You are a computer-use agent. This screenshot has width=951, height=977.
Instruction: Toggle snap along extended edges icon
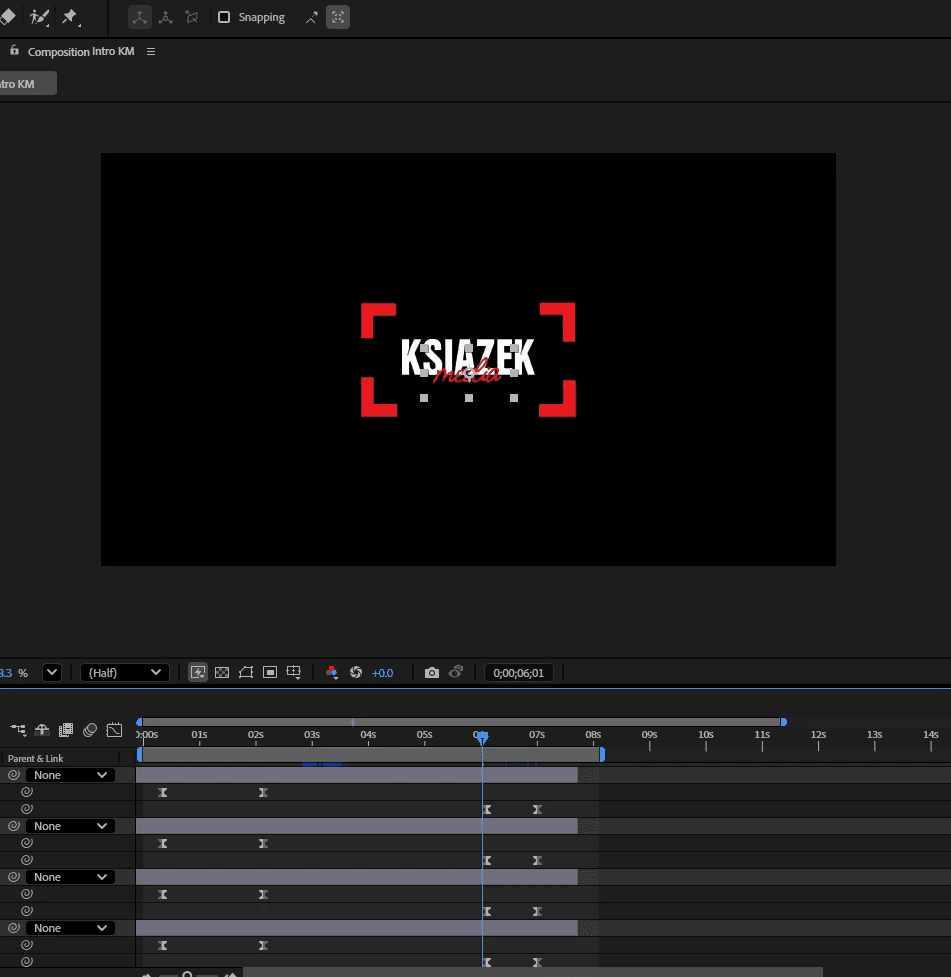point(312,17)
